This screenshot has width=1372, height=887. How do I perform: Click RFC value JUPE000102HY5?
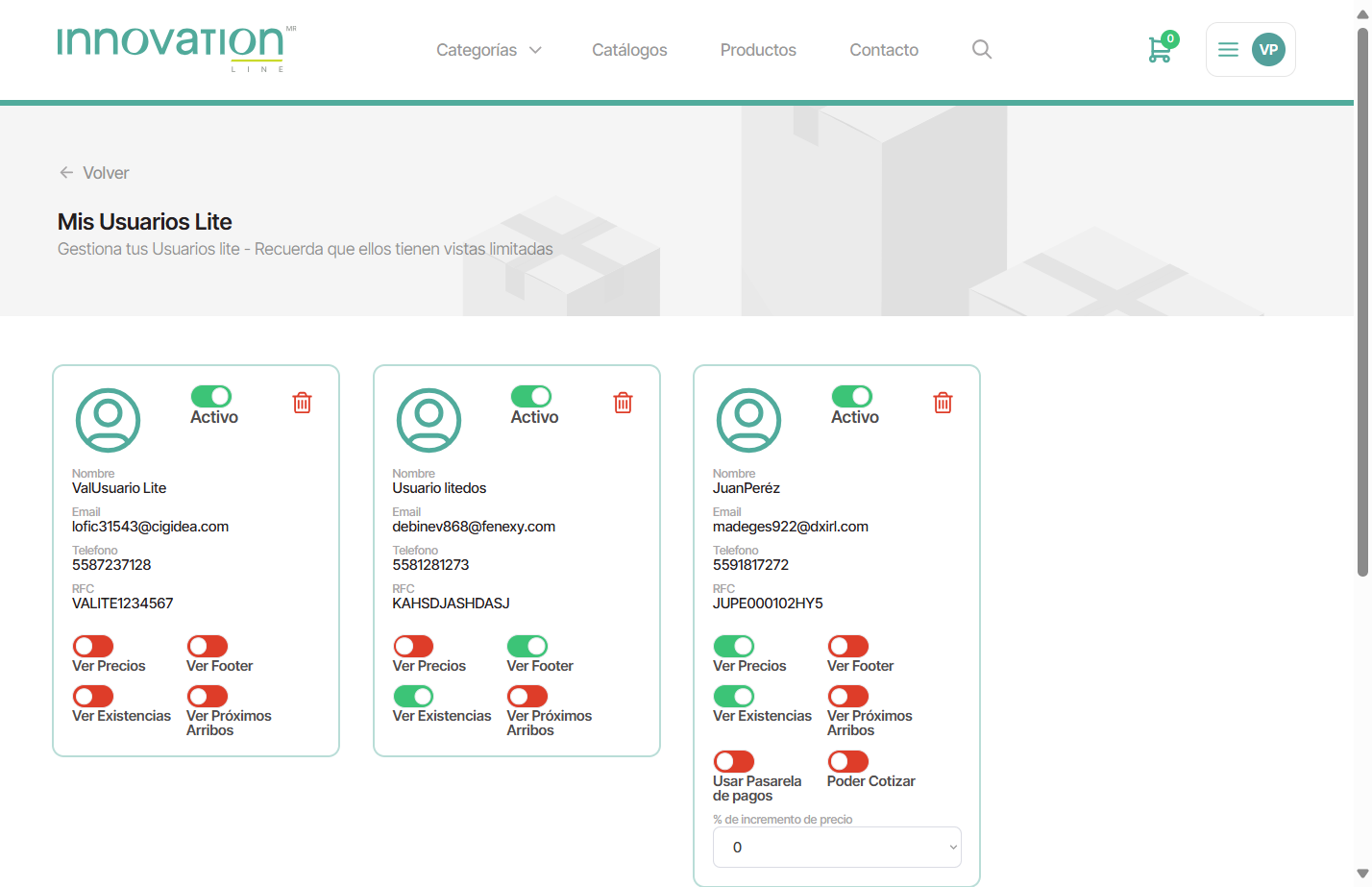point(768,604)
